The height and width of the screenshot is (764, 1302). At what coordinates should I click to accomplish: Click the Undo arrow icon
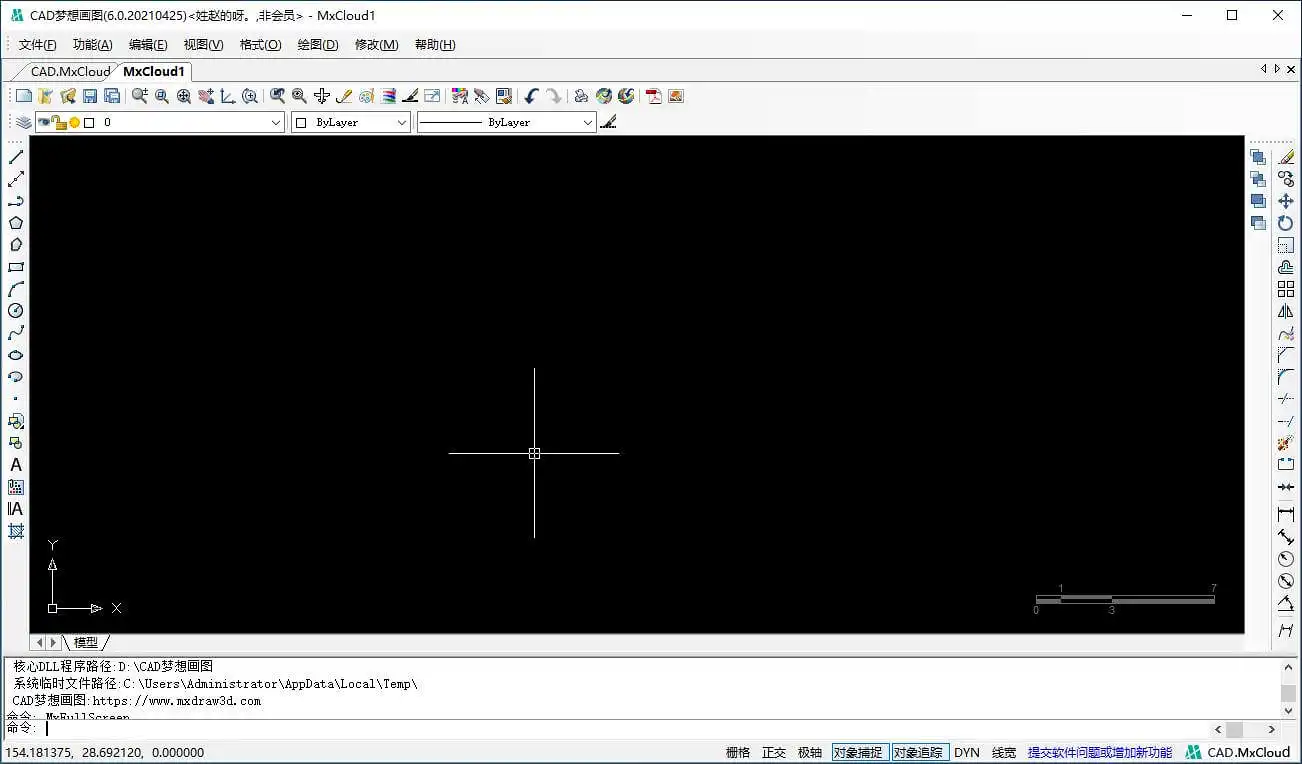[531, 96]
